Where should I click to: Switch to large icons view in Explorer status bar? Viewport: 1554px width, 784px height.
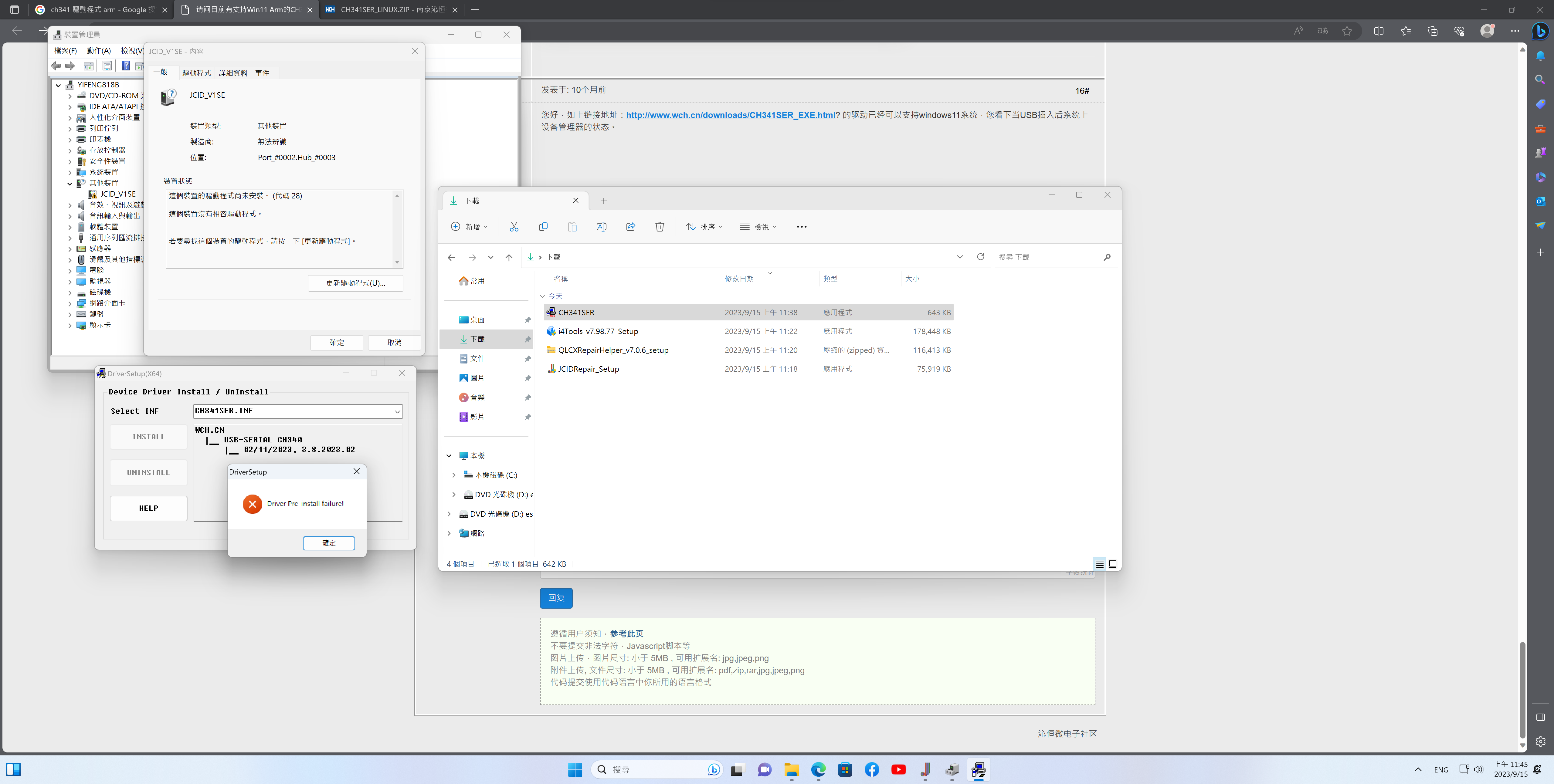pyautogui.click(x=1112, y=564)
